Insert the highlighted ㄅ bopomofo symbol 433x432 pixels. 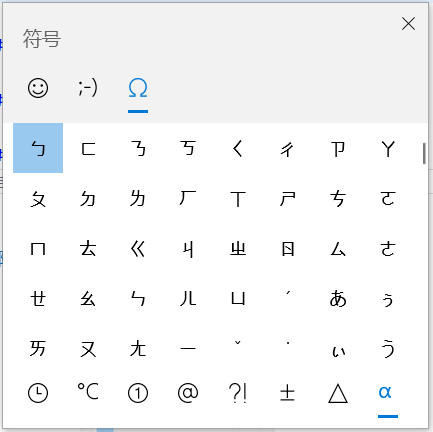(38, 148)
